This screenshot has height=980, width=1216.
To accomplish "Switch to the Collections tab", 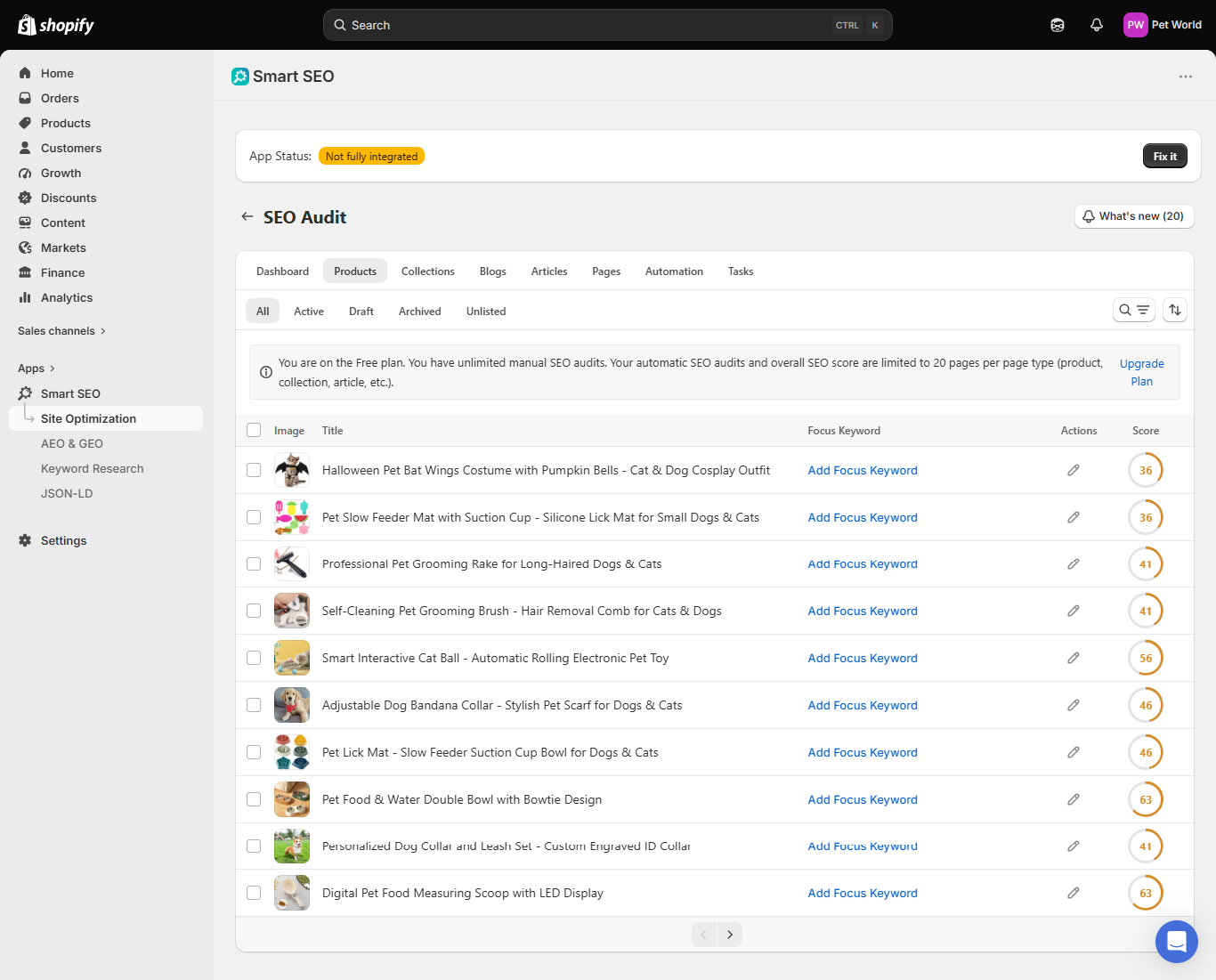I will pos(428,271).
